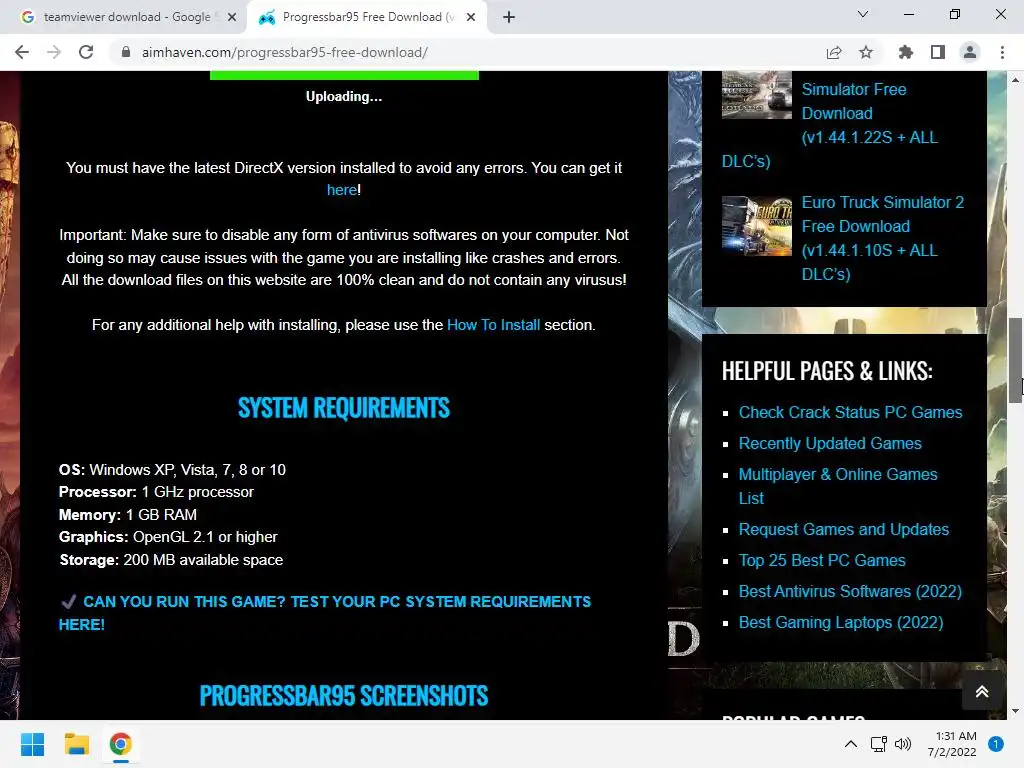Screen dimensions: 1024x768
Task: Open Top 25 Best PC Games
Action: [x=822, y=560]
